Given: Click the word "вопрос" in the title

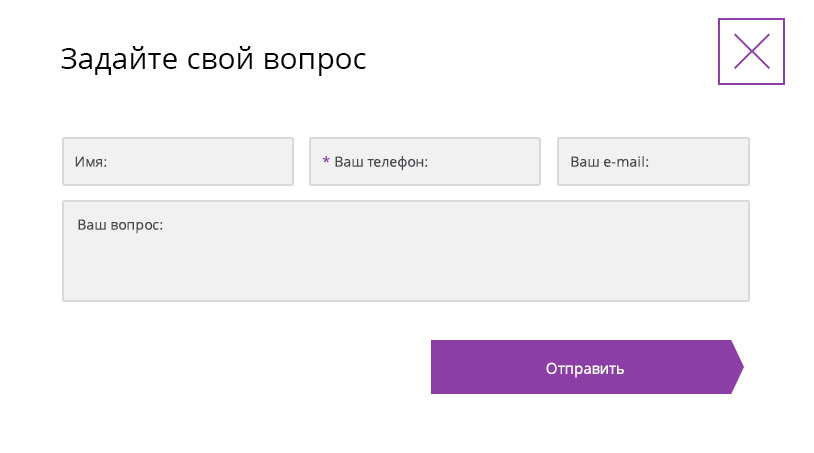Looking at the screenshot, I should tap(314, 60).
